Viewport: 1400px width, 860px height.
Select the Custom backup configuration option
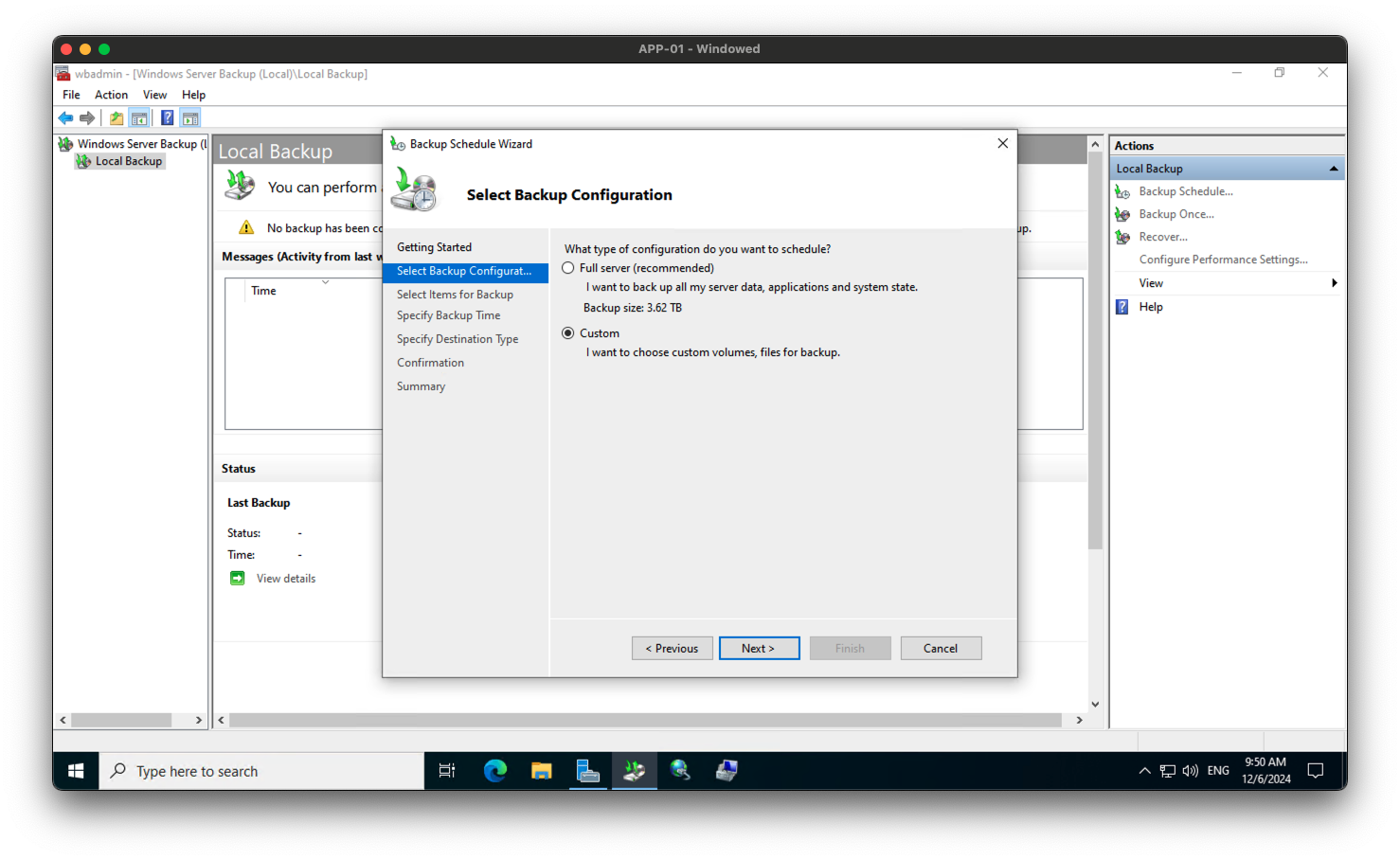[567, 332]
